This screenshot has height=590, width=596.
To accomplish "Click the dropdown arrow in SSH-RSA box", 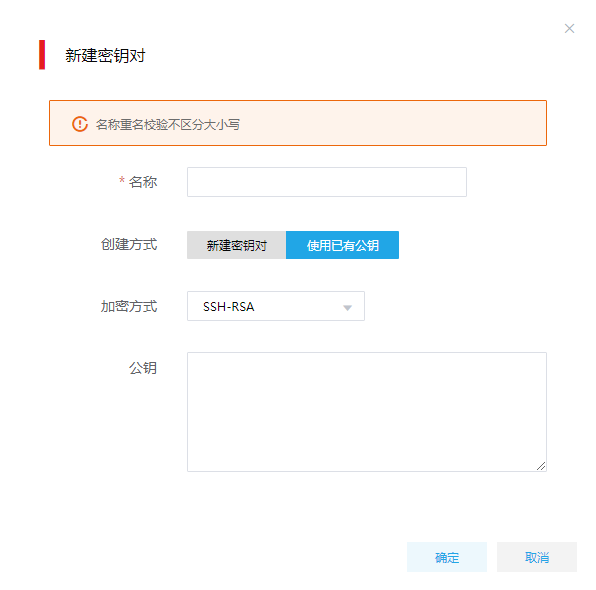I will coord(347,308).
